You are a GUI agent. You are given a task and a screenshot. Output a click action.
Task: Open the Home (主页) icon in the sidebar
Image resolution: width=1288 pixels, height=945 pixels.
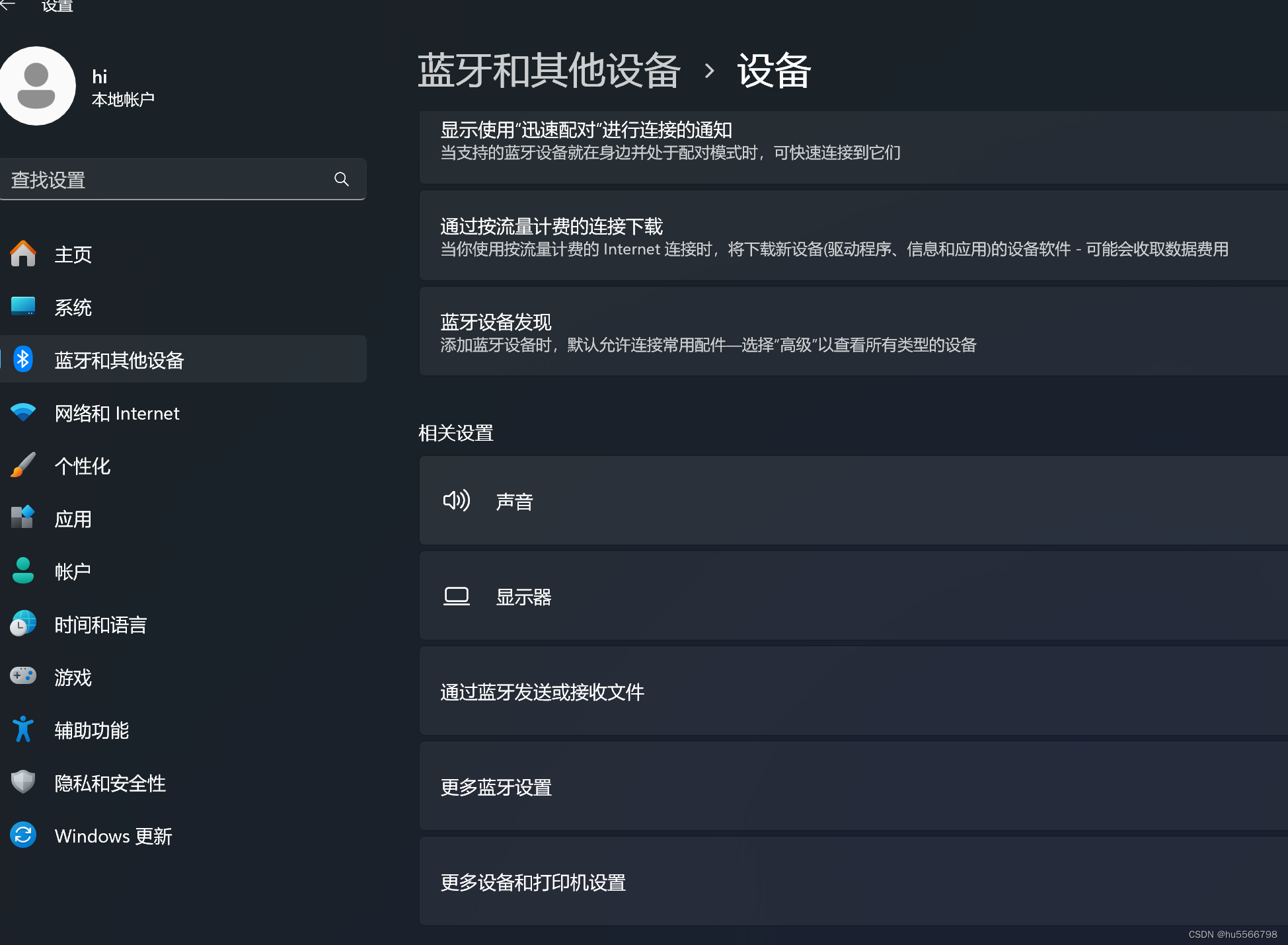point(23,254)
